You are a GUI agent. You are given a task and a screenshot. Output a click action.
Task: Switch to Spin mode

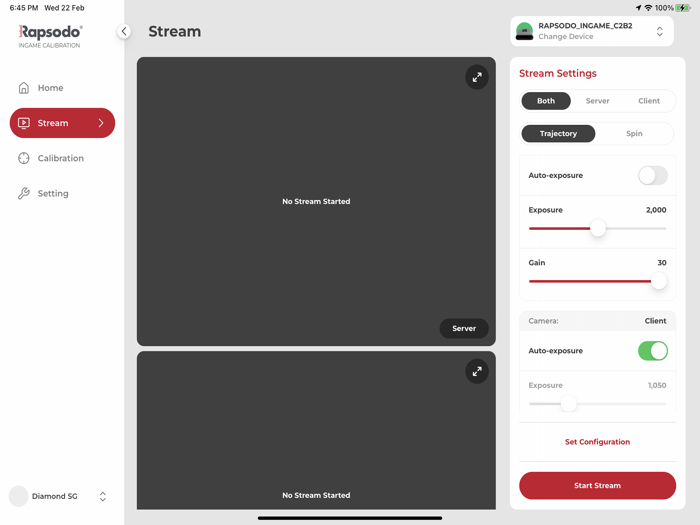634,133
